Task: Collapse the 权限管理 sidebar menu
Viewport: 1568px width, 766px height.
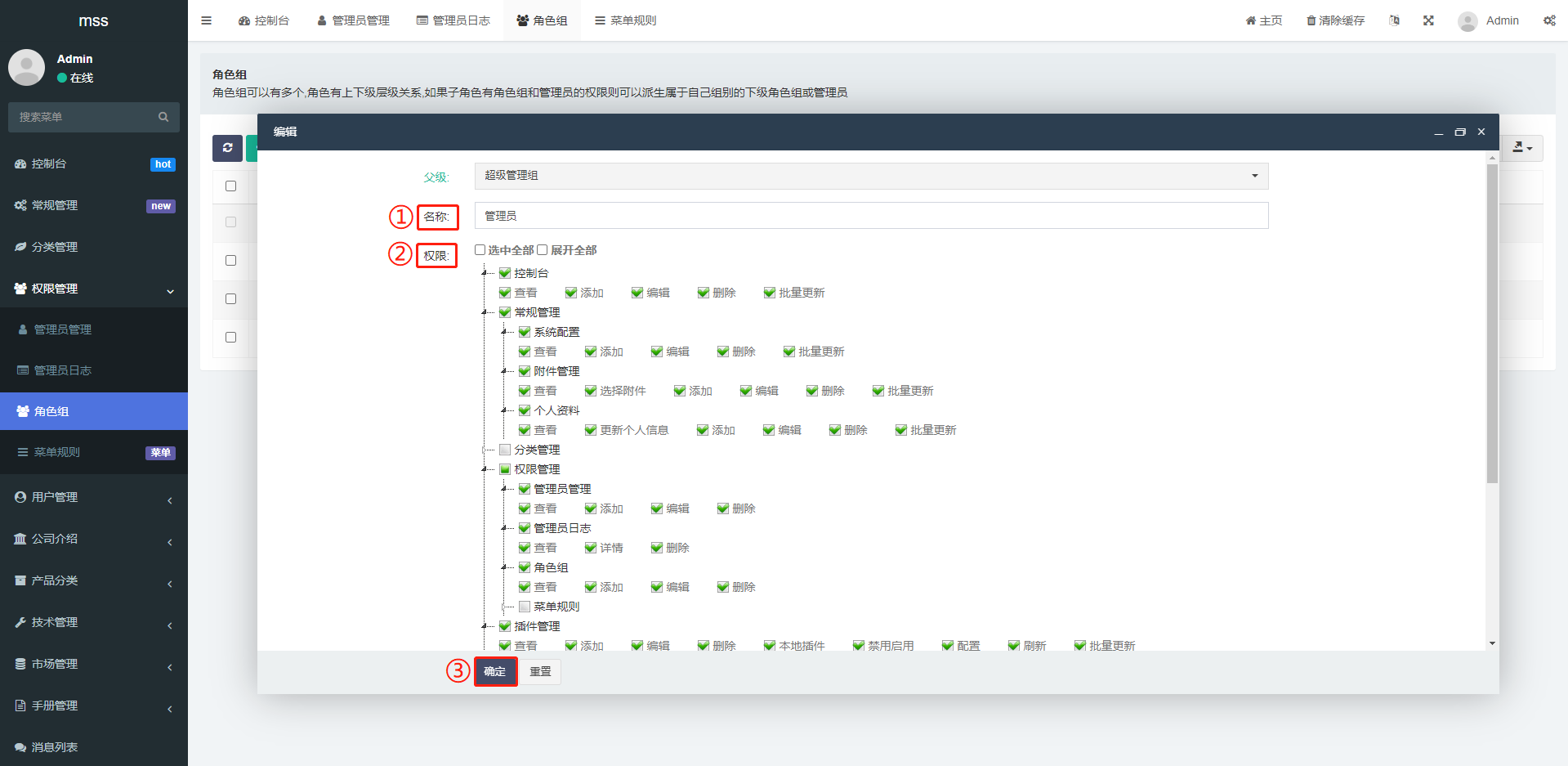Action: click(94, 289)
